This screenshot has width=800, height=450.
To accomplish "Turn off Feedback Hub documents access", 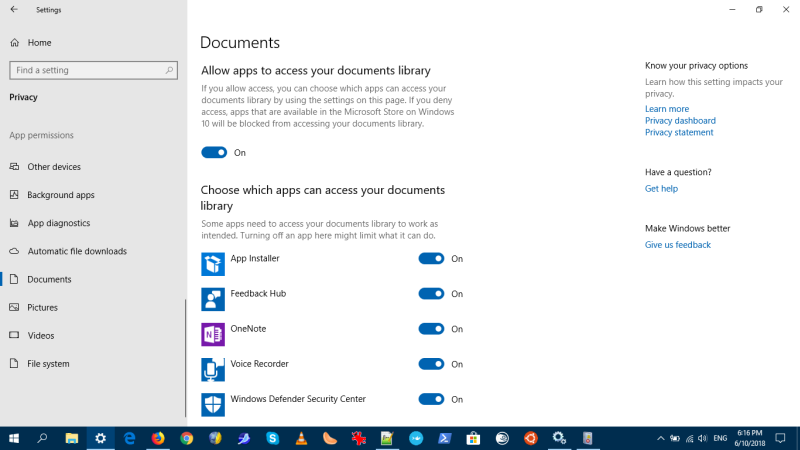I will coord(431,294).
